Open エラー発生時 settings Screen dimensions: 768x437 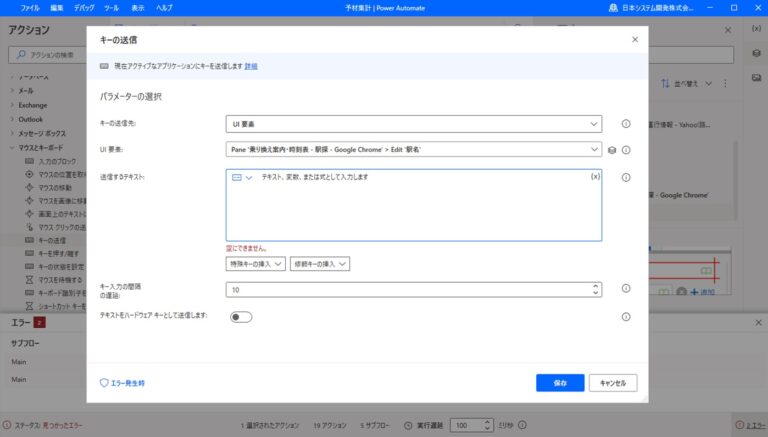pyautogui.click(x=122, y=383)
